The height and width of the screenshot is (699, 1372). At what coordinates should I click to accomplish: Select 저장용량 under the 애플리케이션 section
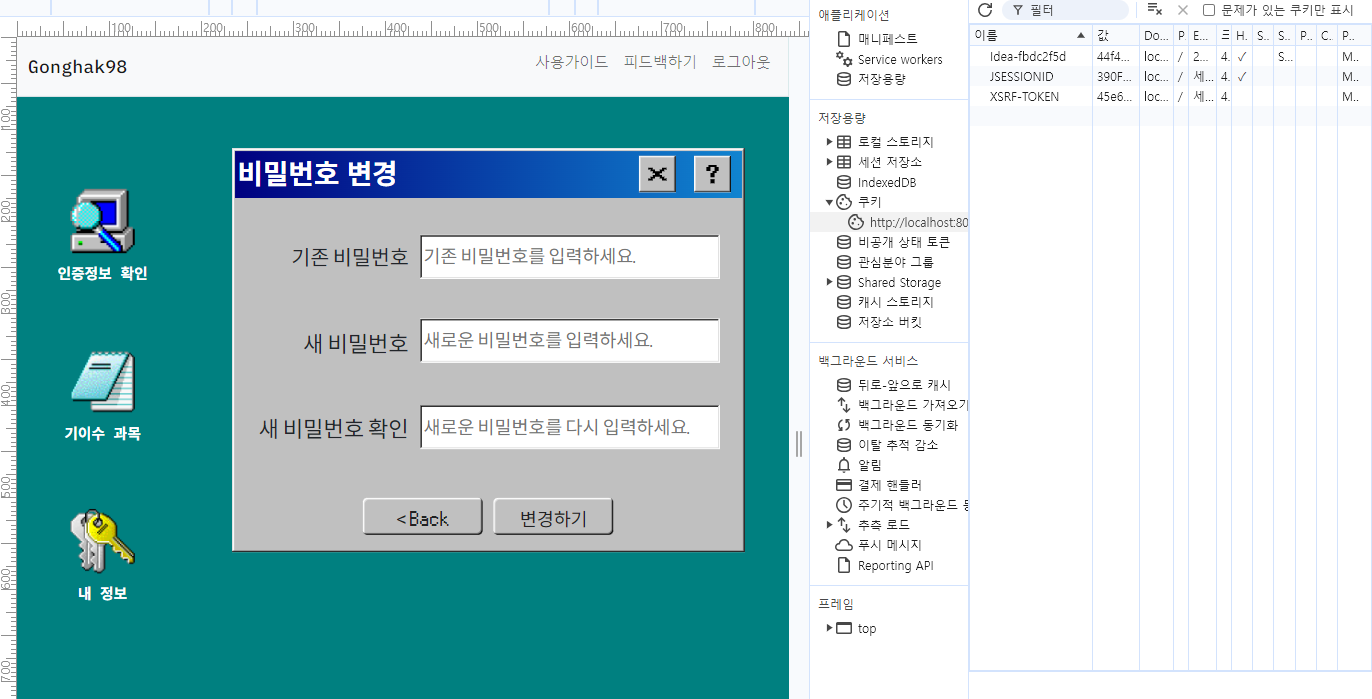point(871,79)
